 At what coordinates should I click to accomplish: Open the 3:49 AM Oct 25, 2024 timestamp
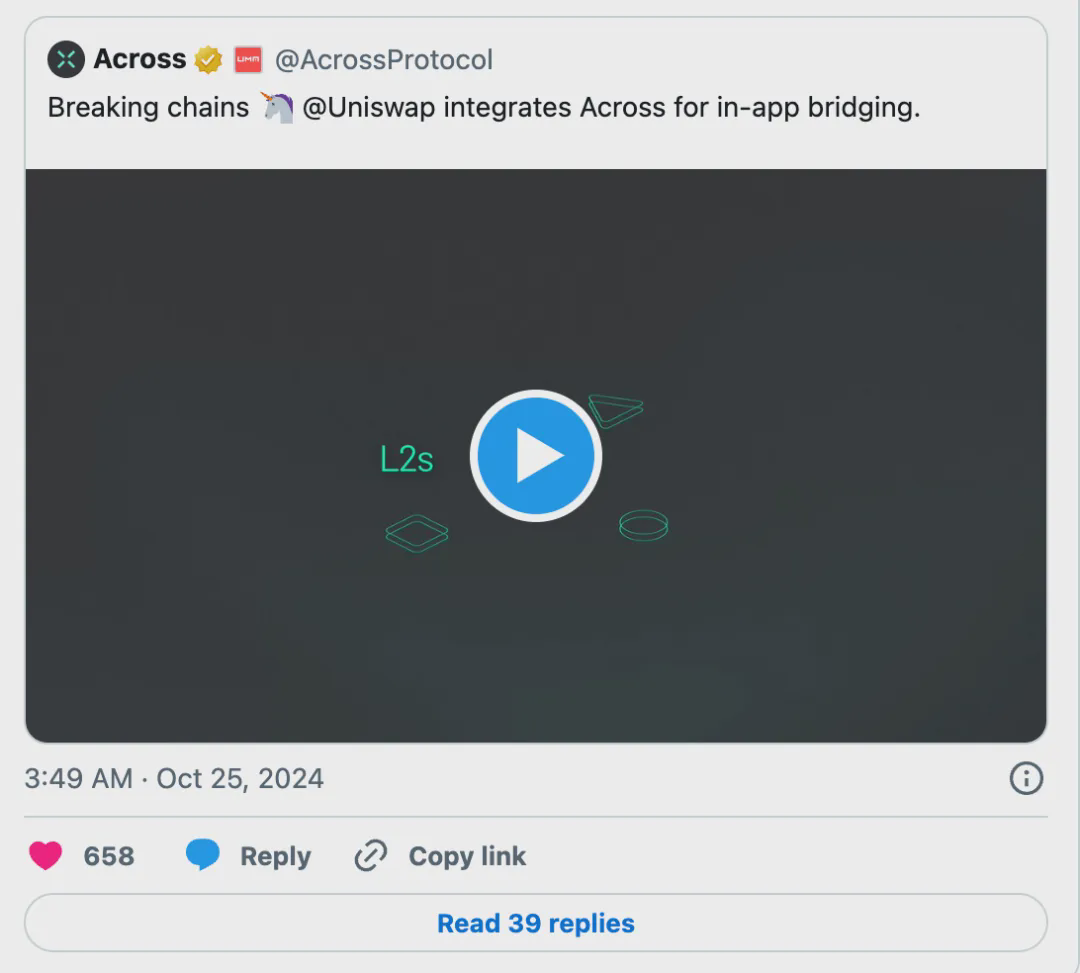tap(174, 779)
